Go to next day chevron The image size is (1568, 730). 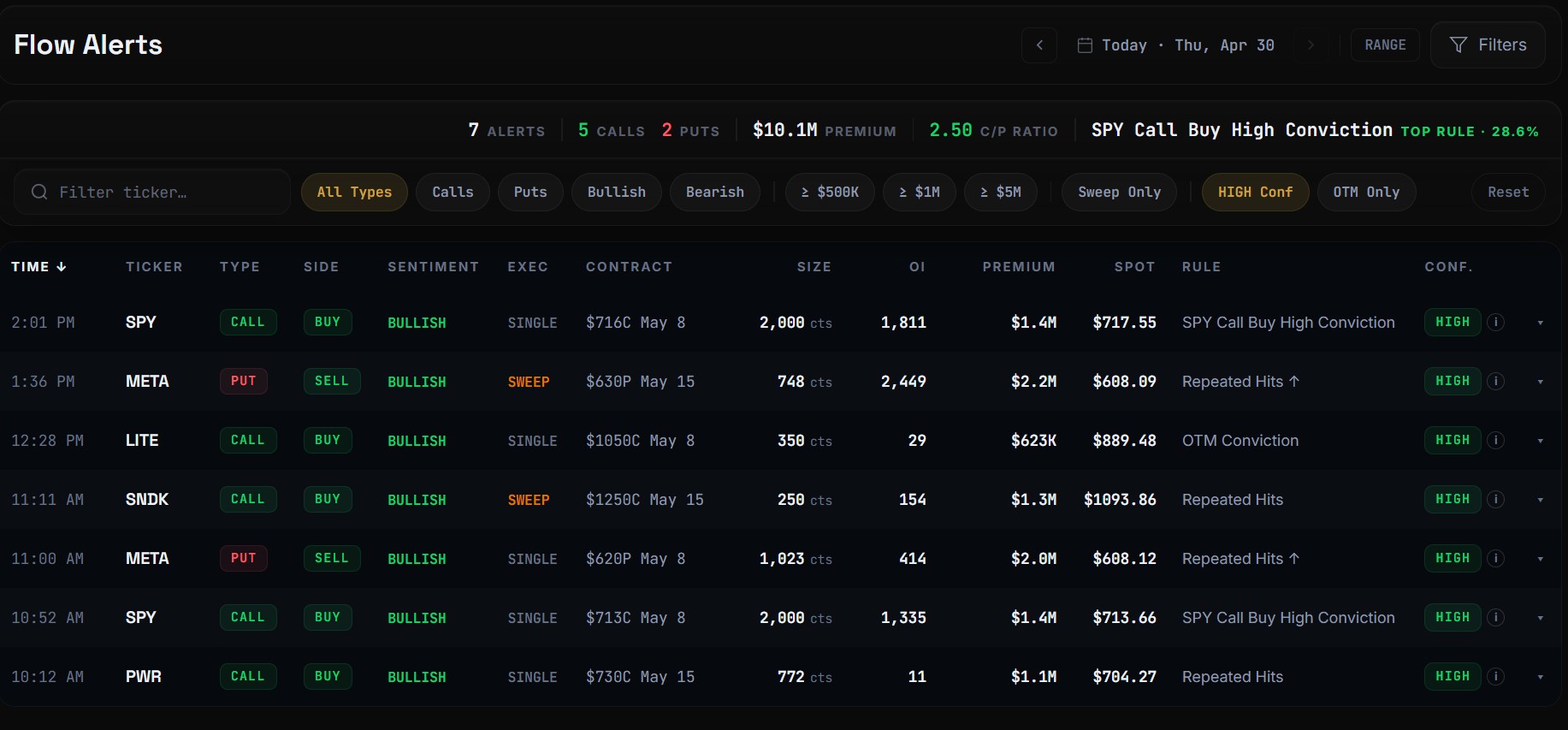tap(1311, 45)
